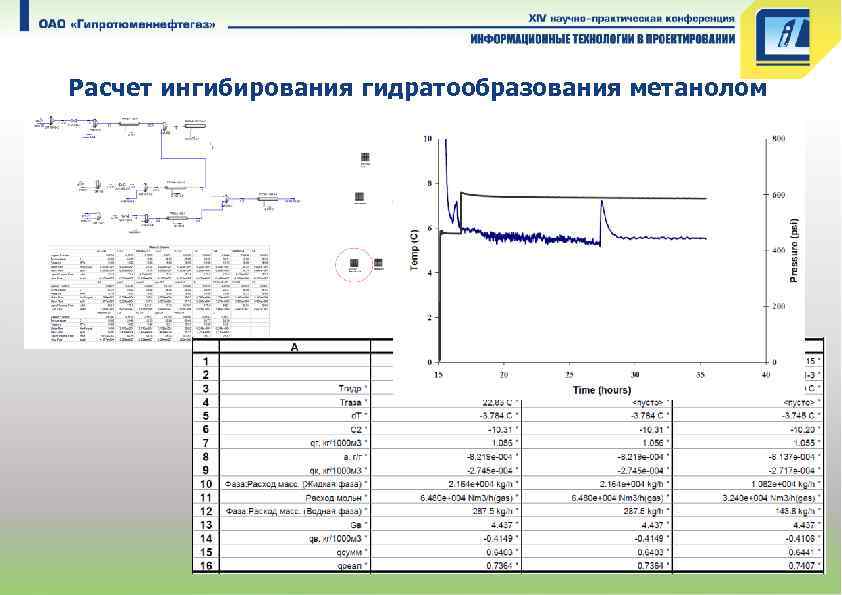Click the slide title 'Расчет ингибирования гидратообразования метанолом'
This screenshot has height=595, width=842.
(x=418, y=88)
